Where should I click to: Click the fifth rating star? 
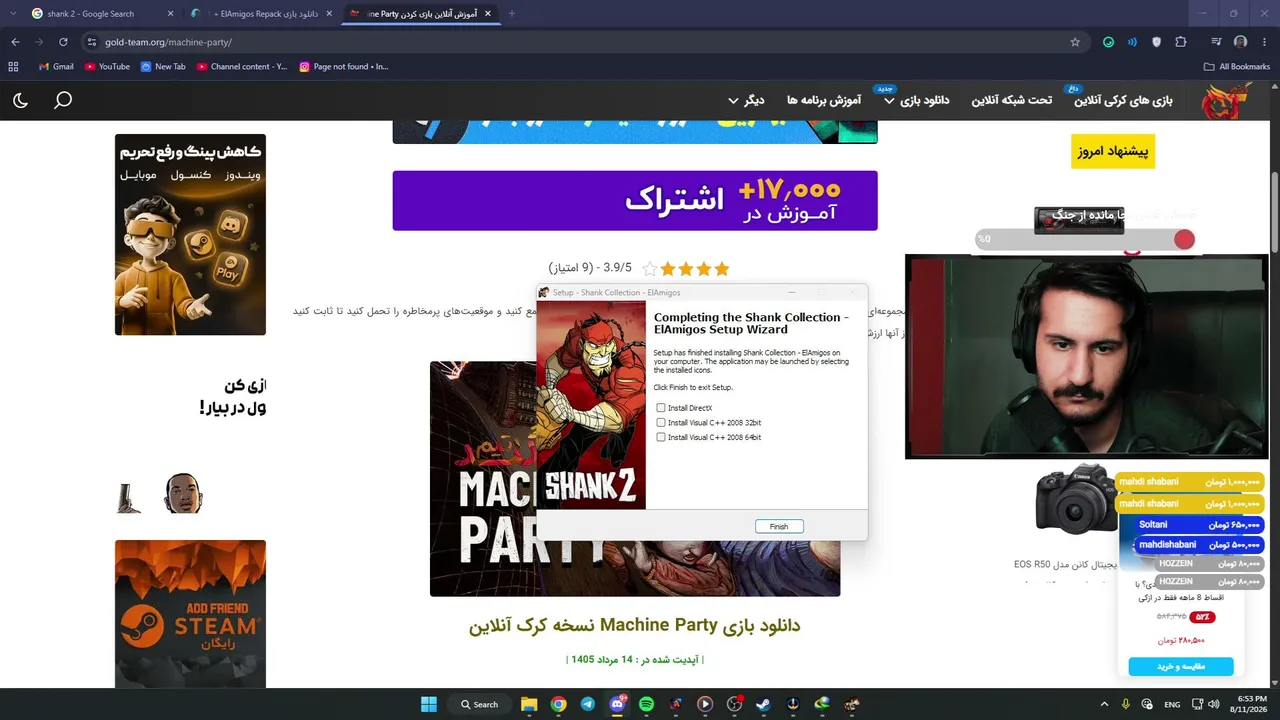coord(650,269)
